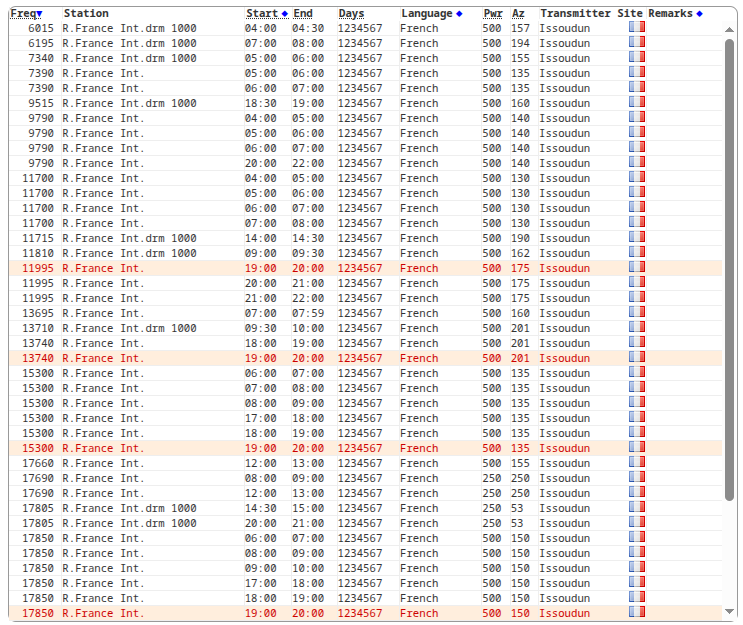Viewport: 743px width, 625px height.
Task: Click highlighted frequency 13740 at 19:00
Action: click(38, 358)
